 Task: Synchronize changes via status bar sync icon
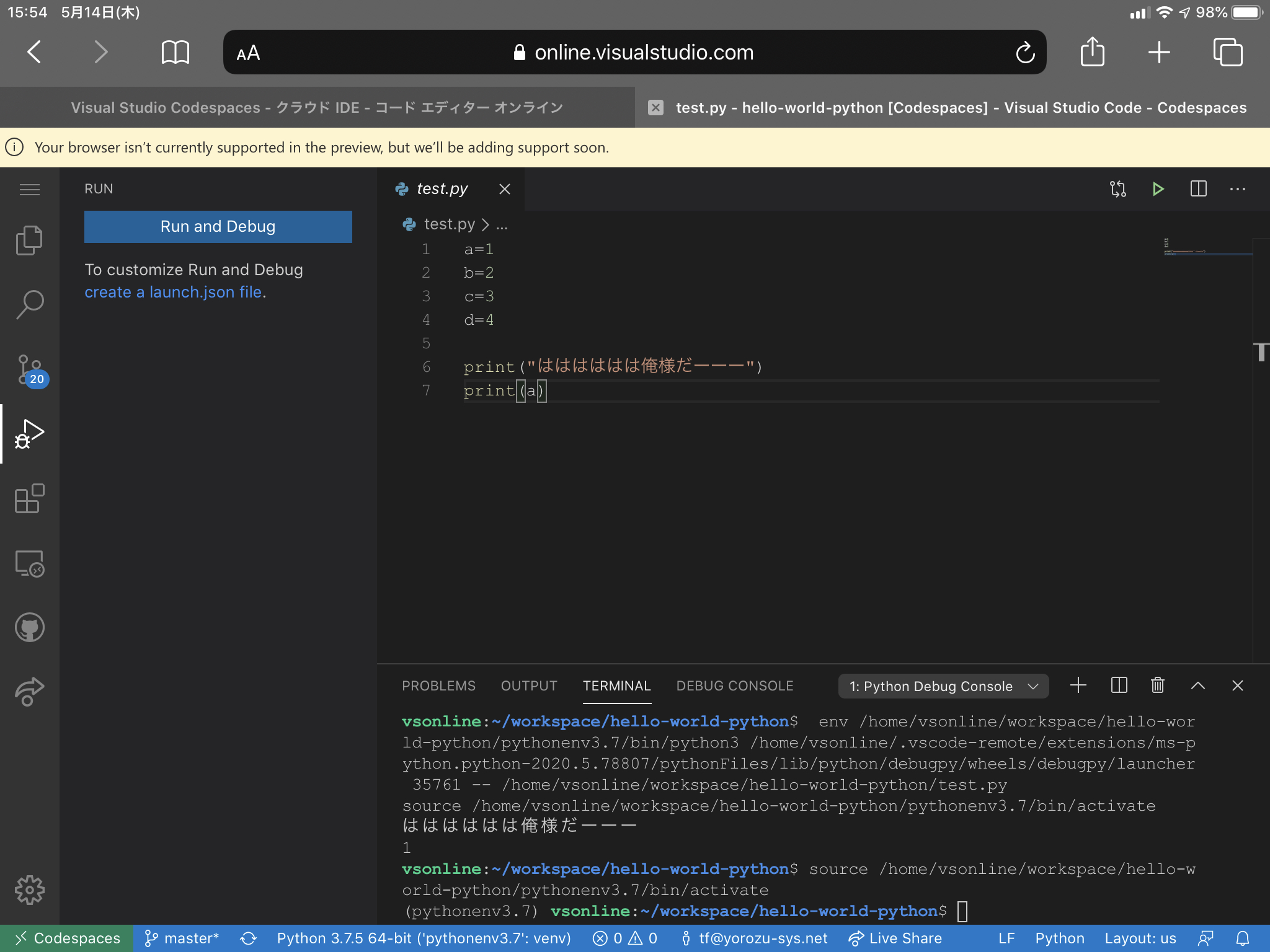point(249,938)
